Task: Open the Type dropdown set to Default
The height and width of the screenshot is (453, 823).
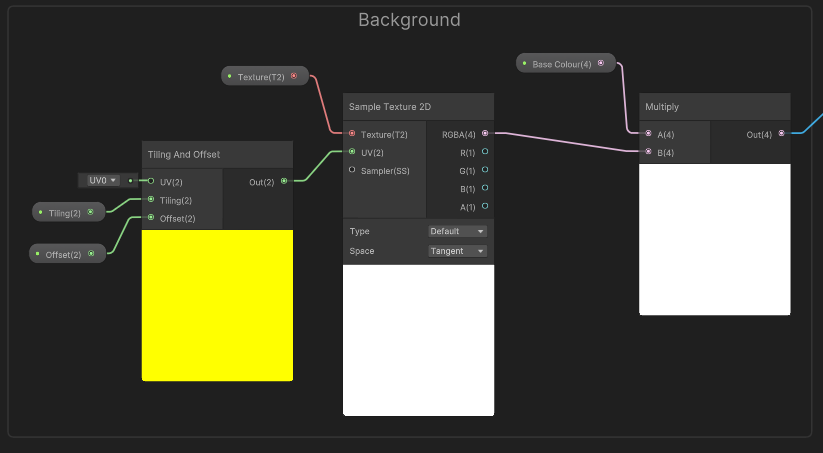Action: 457,231
